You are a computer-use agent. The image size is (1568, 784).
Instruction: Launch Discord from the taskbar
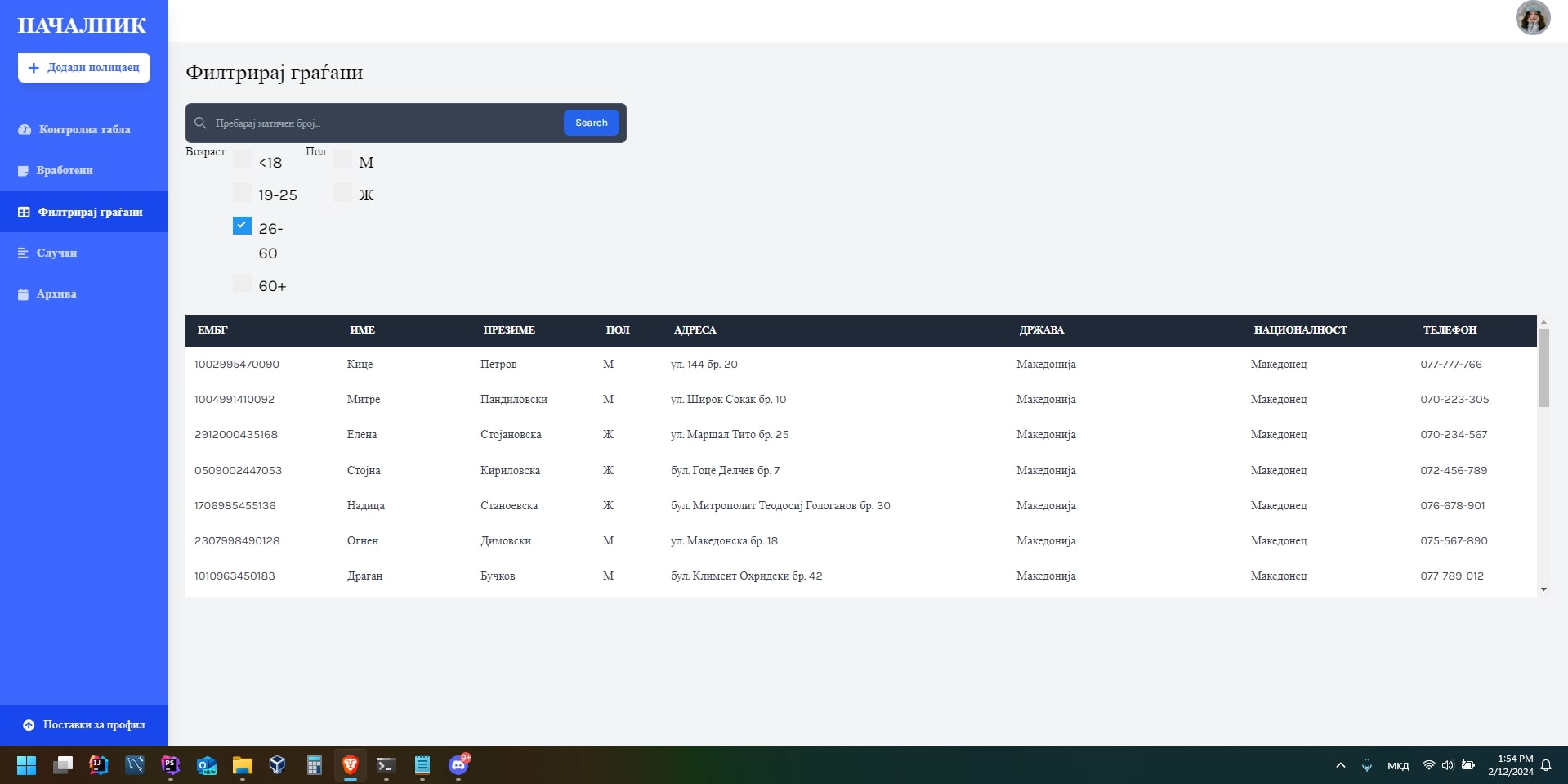(458, 765)
